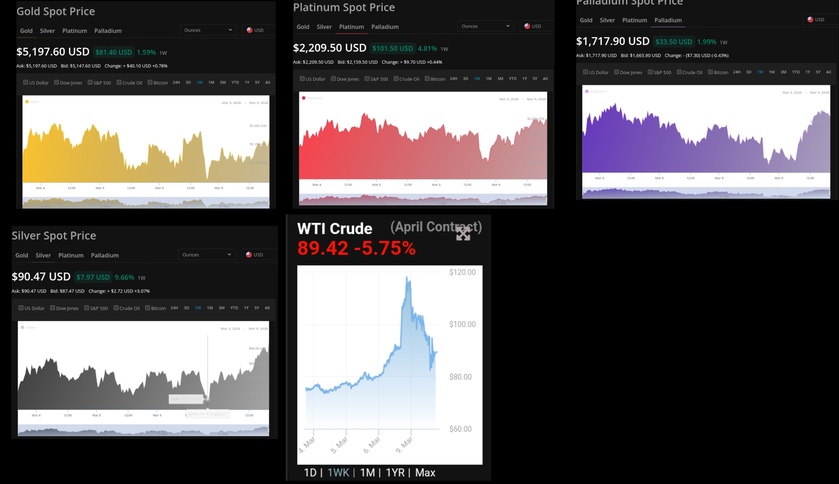Select Palladium tab in Silver Spot Price panel

103,255
